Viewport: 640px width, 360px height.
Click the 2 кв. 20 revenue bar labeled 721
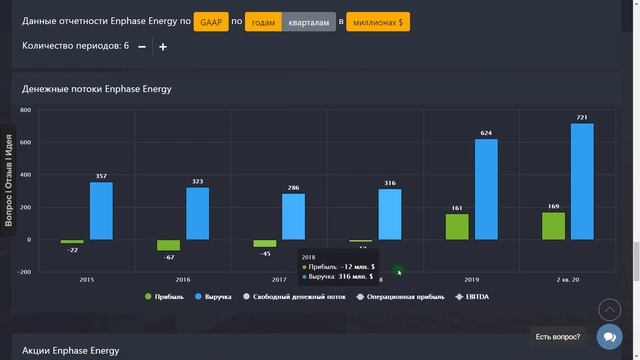[x=582, y=182]
